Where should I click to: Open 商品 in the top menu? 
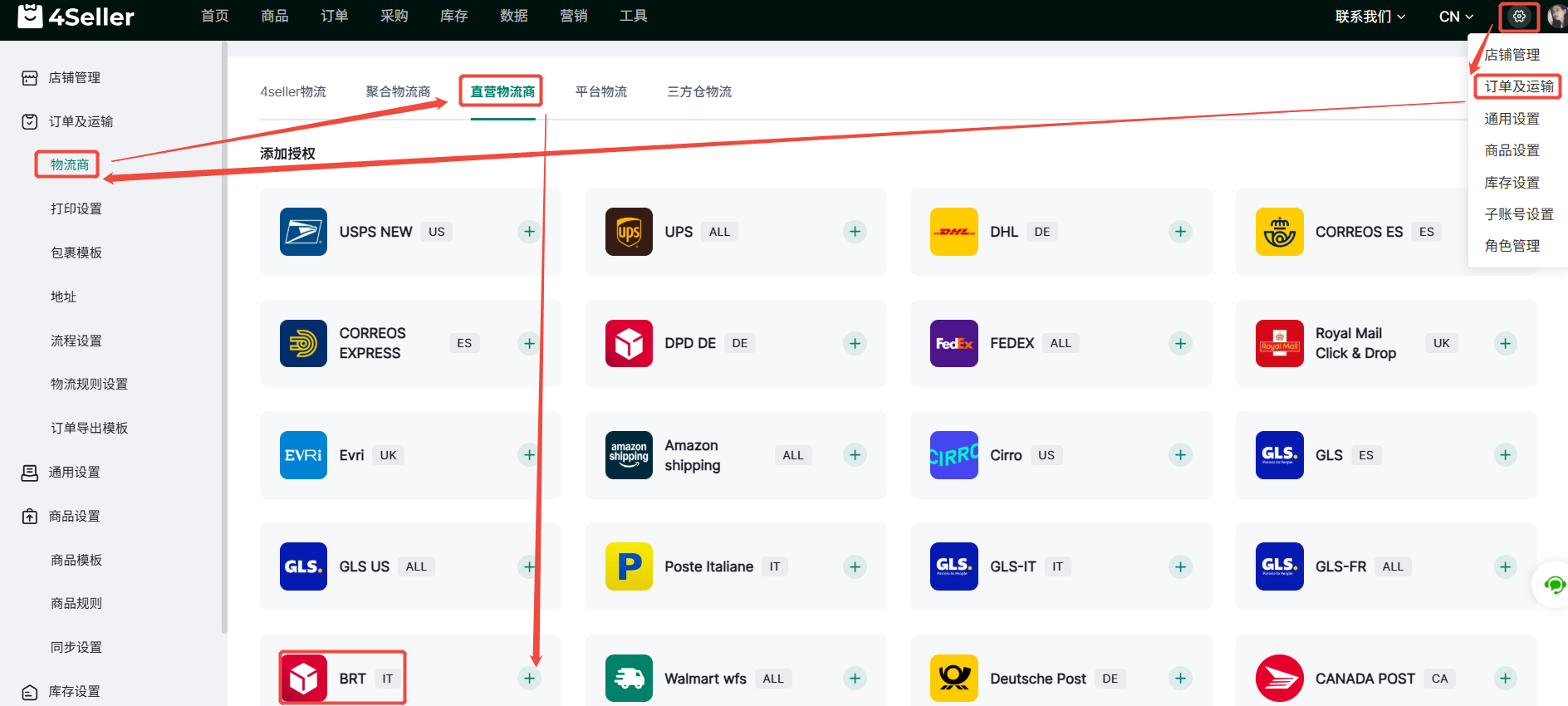point(275,16)
